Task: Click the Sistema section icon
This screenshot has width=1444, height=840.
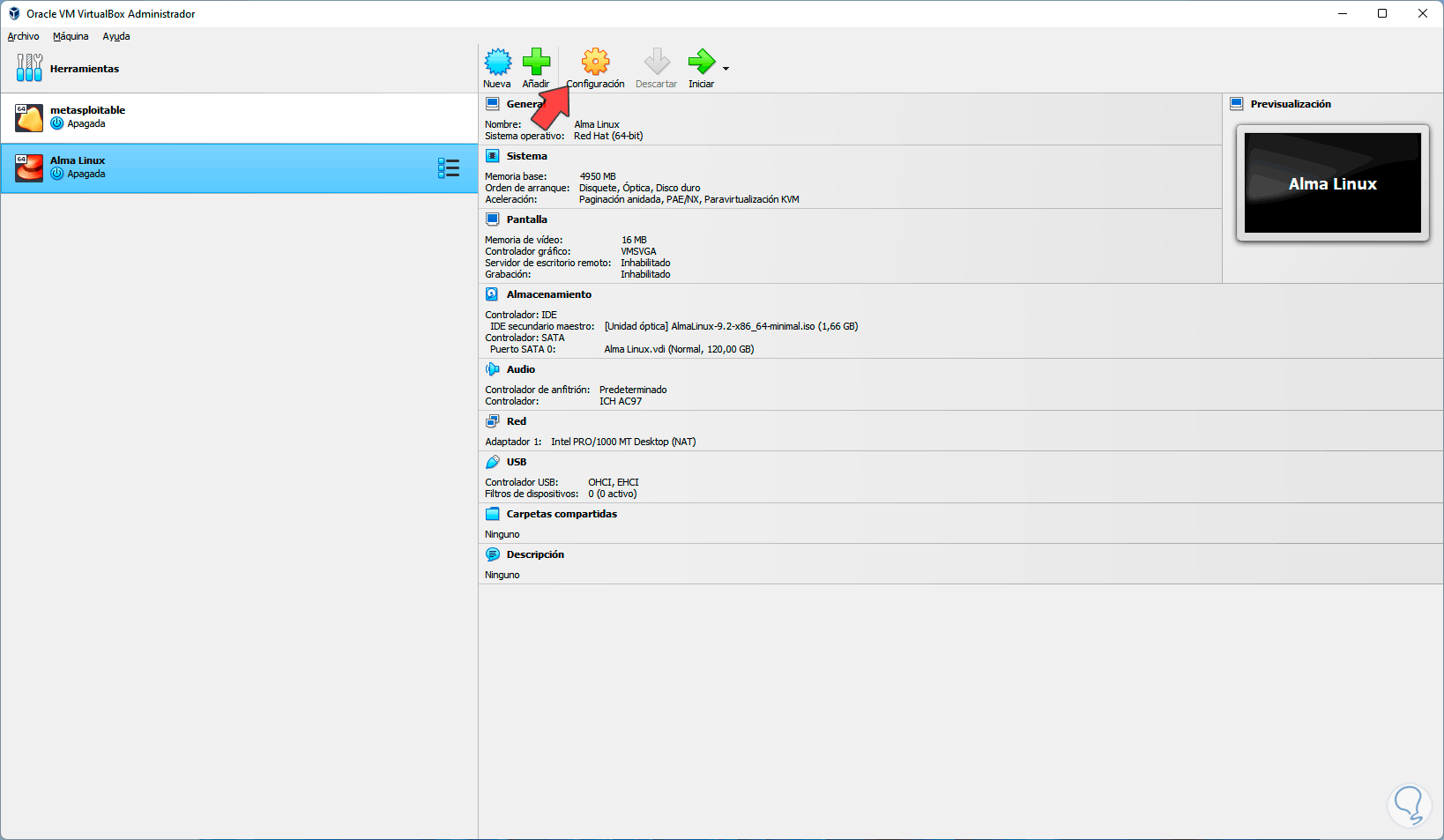Action: coord(493,156)
